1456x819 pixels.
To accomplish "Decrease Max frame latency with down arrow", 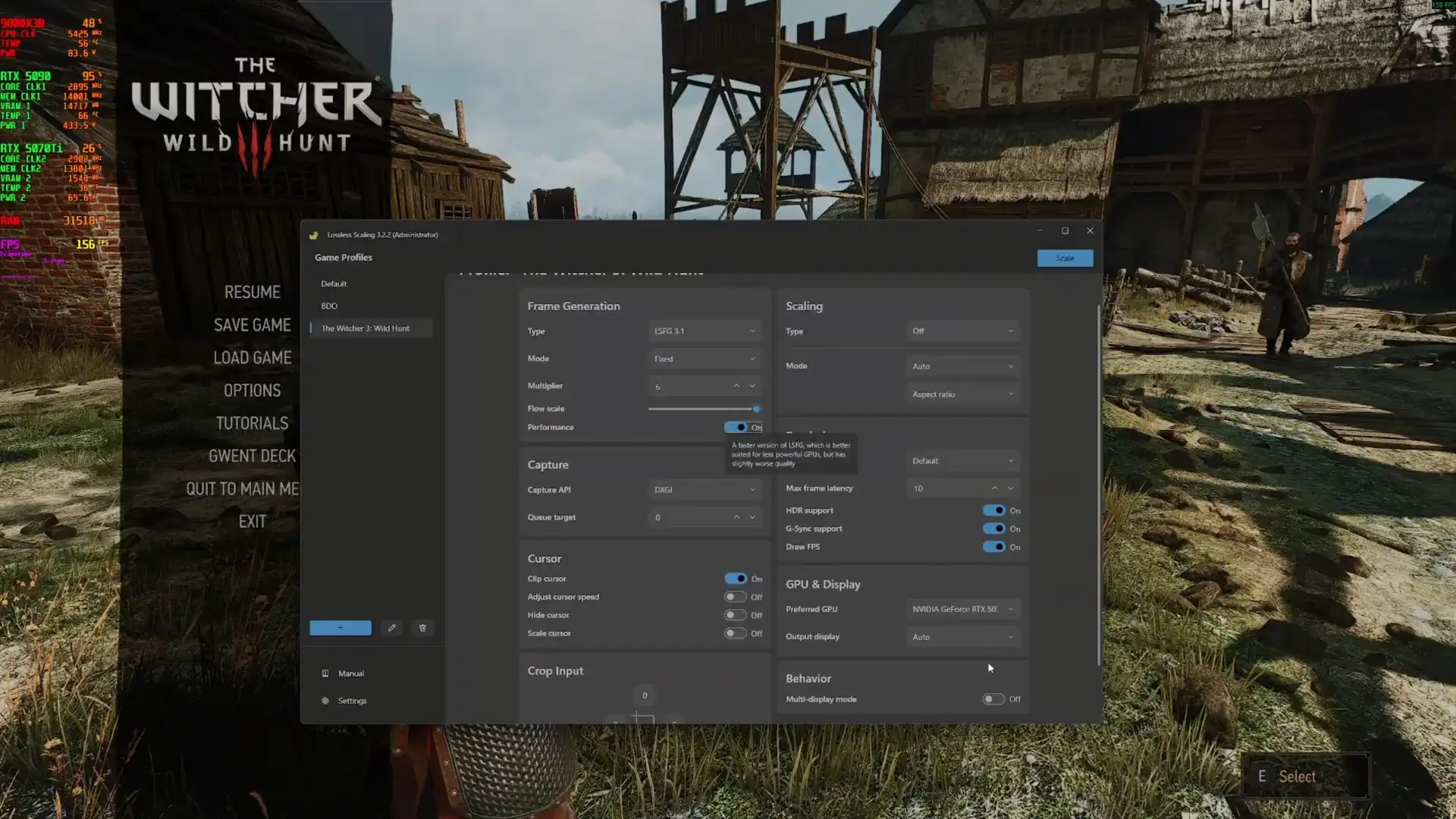I will click(1011, 488).
